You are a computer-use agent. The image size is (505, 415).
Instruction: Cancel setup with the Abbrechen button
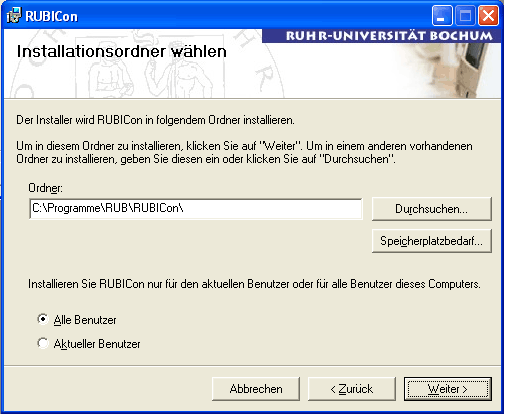256,389
